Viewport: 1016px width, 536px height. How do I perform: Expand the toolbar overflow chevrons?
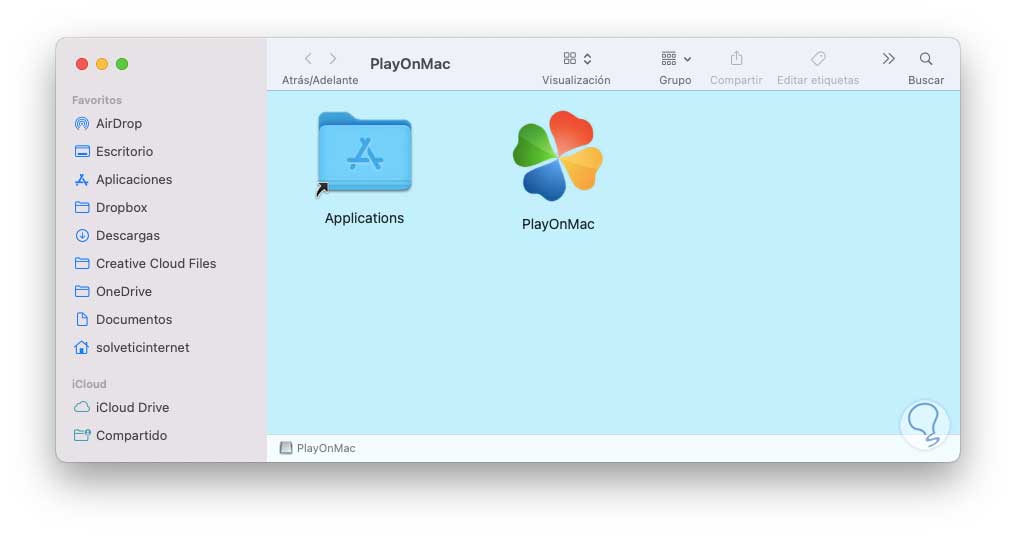coord(888,59)
